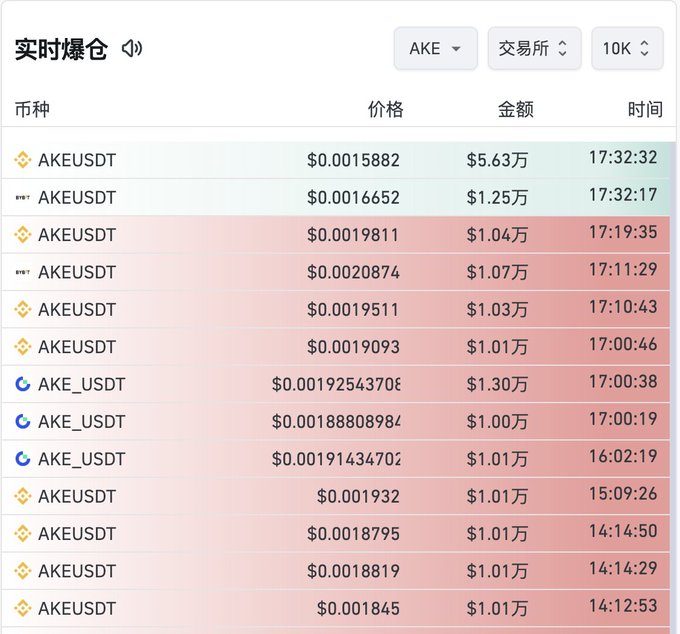680x634 pixels.
Task: Click the 时间 column header
Action: (x=645, y=109)
